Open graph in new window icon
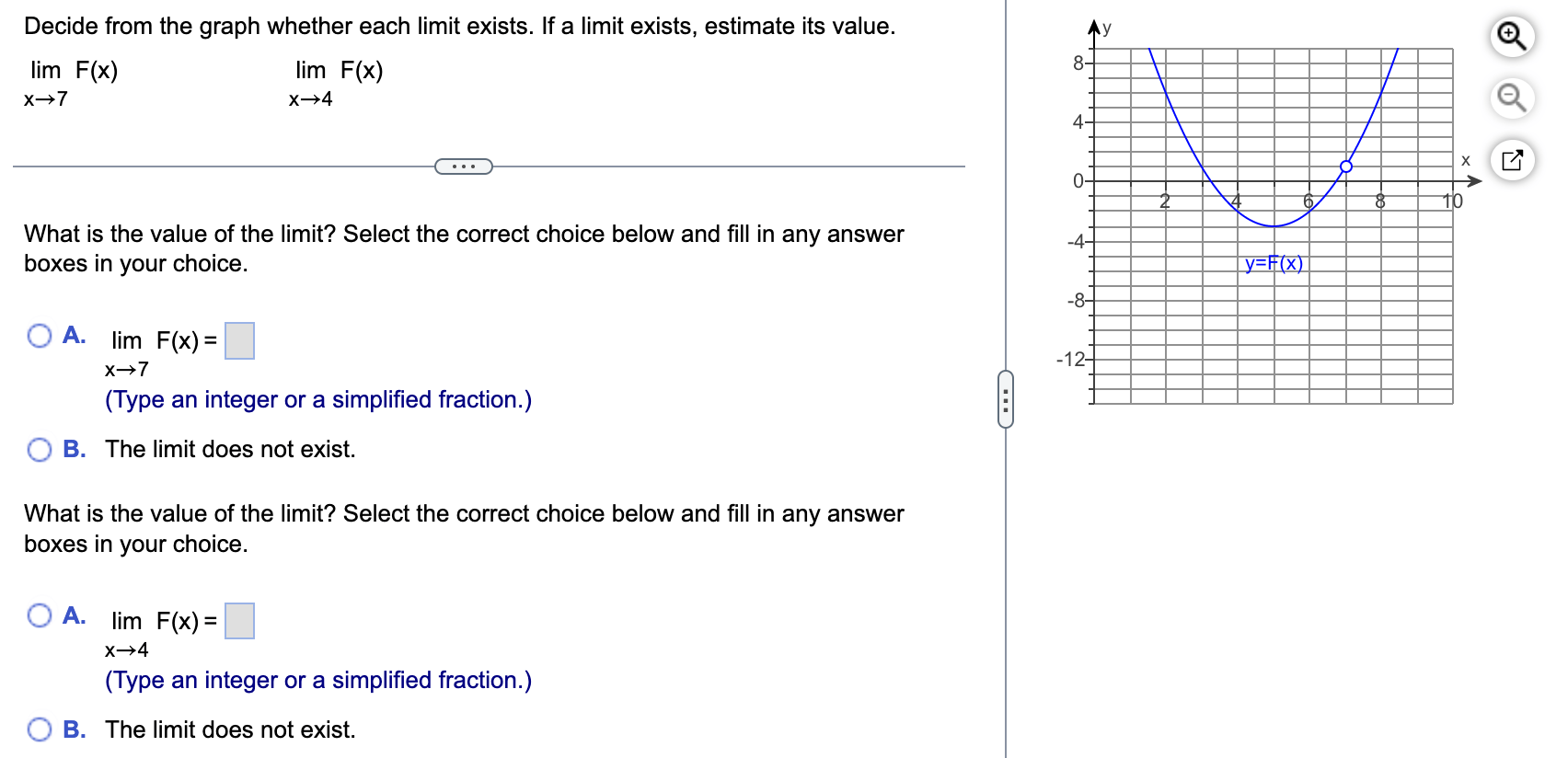1568x758 pixels. pyautogui.click(x=1512, y=159)
